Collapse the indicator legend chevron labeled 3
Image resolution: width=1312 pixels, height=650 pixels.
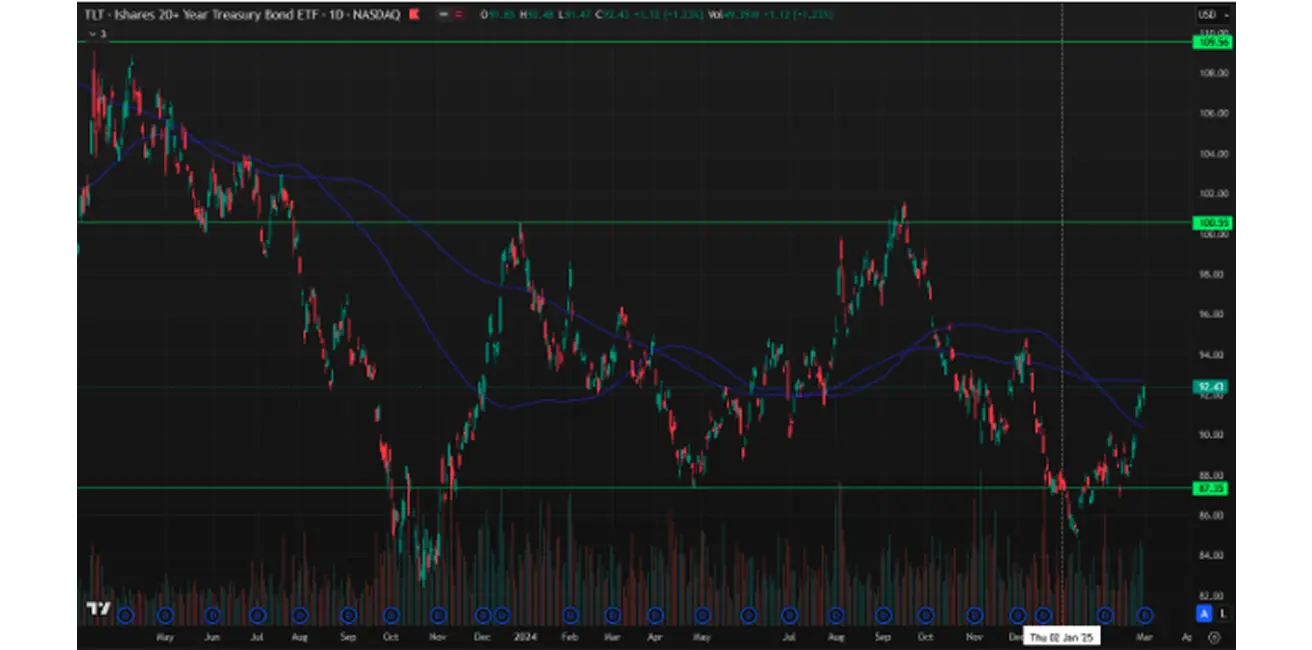97,33
